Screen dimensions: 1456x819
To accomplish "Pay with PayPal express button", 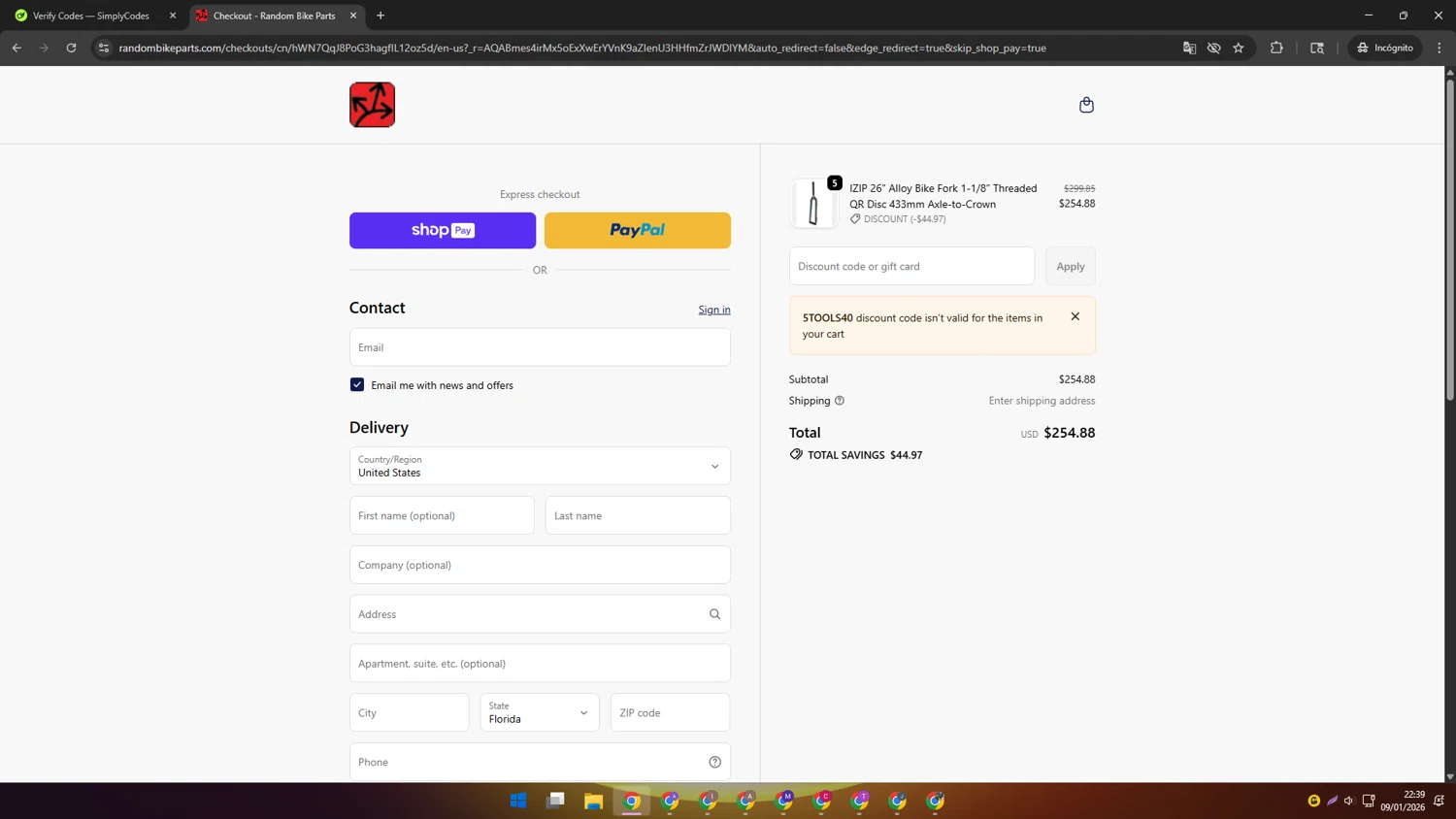I will [x=638, y=230].
